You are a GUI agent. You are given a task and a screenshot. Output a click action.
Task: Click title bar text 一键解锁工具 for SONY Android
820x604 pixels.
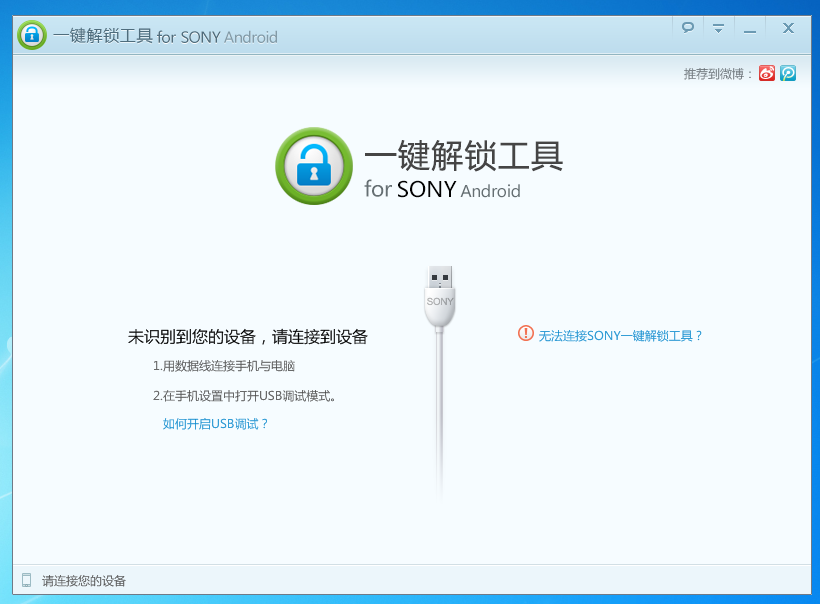[165, 37]
